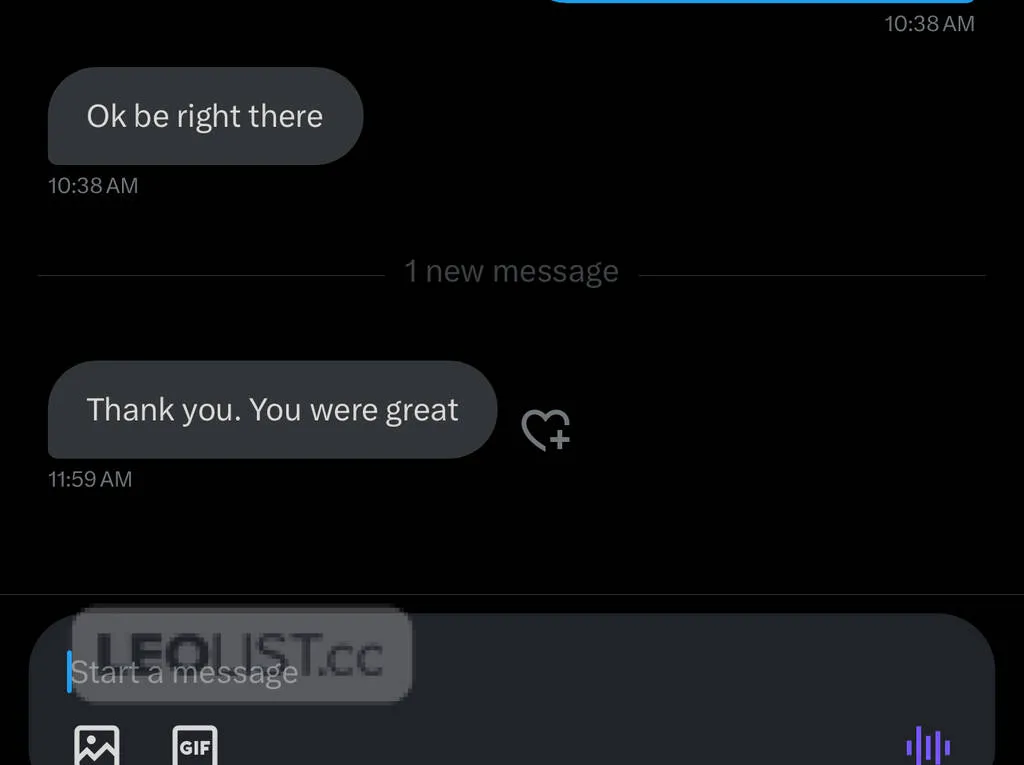Screen dimensions: 1024x765
Task: Click the blue text cursor in the composer
Action: [69, 672]
